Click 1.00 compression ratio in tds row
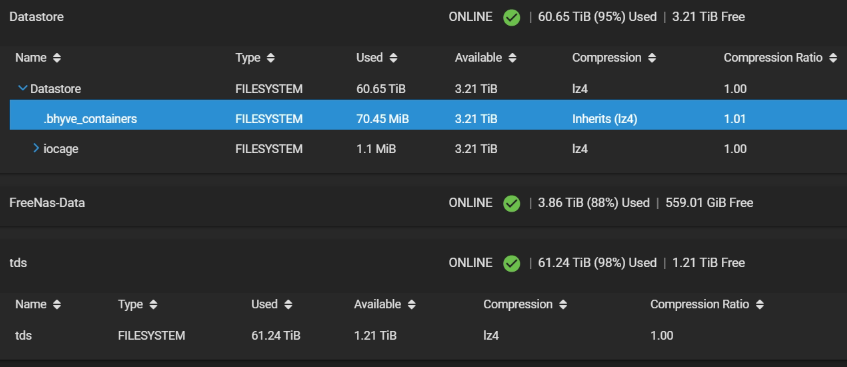847x367 pixels. (x=662, y=336)
